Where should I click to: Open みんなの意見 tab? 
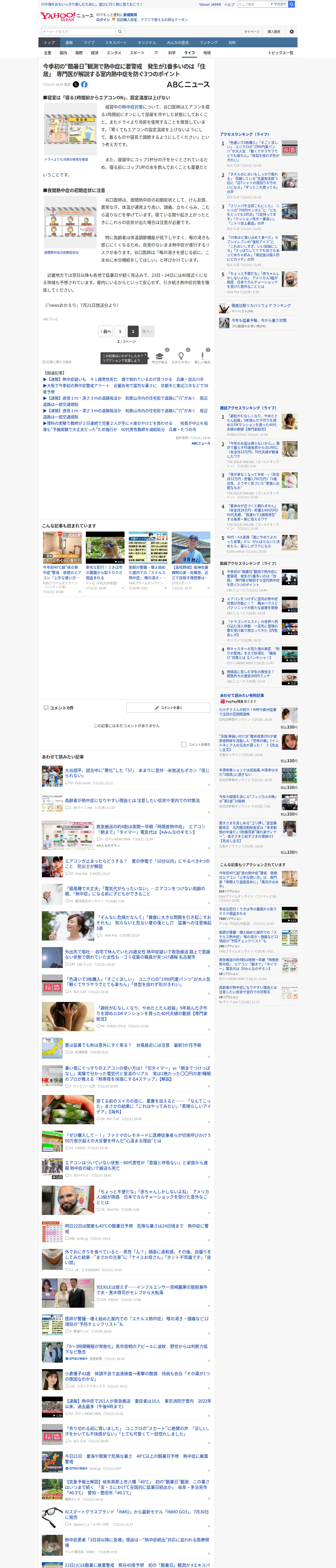(178, 43)
